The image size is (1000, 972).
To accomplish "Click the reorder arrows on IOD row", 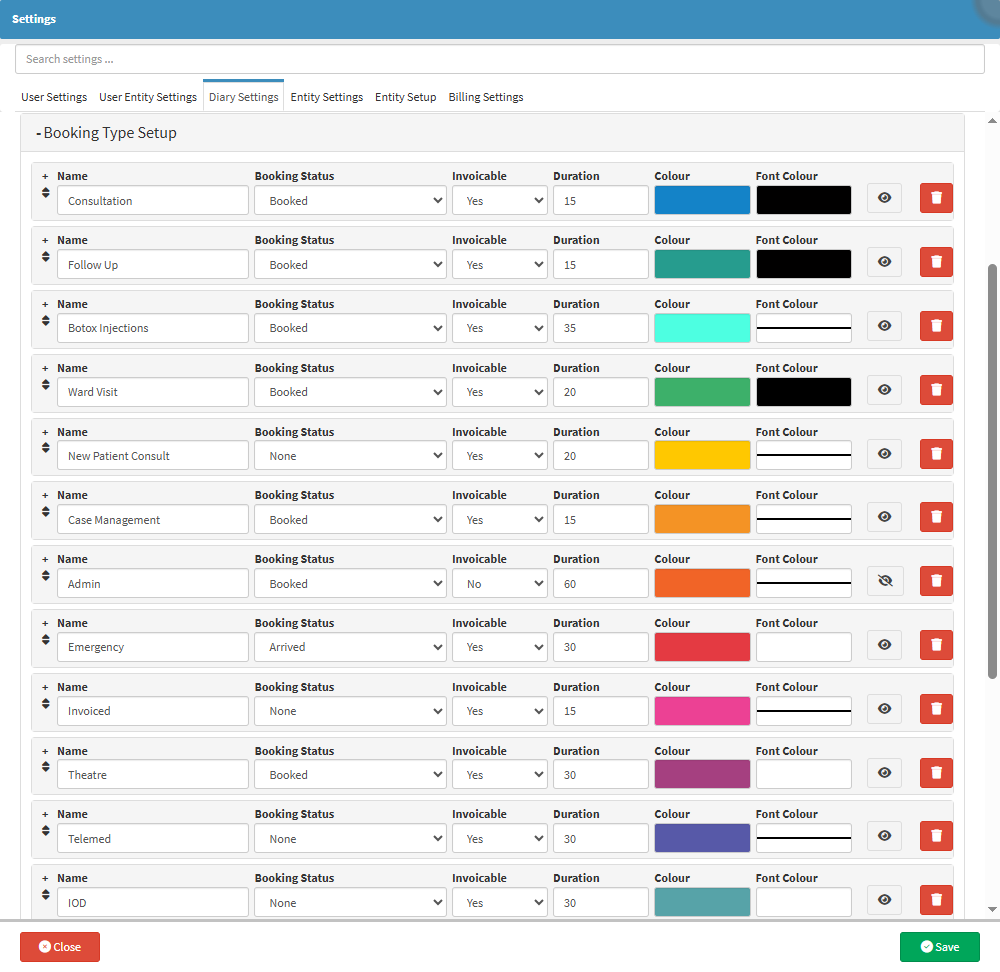I will (x=45, y=894).
